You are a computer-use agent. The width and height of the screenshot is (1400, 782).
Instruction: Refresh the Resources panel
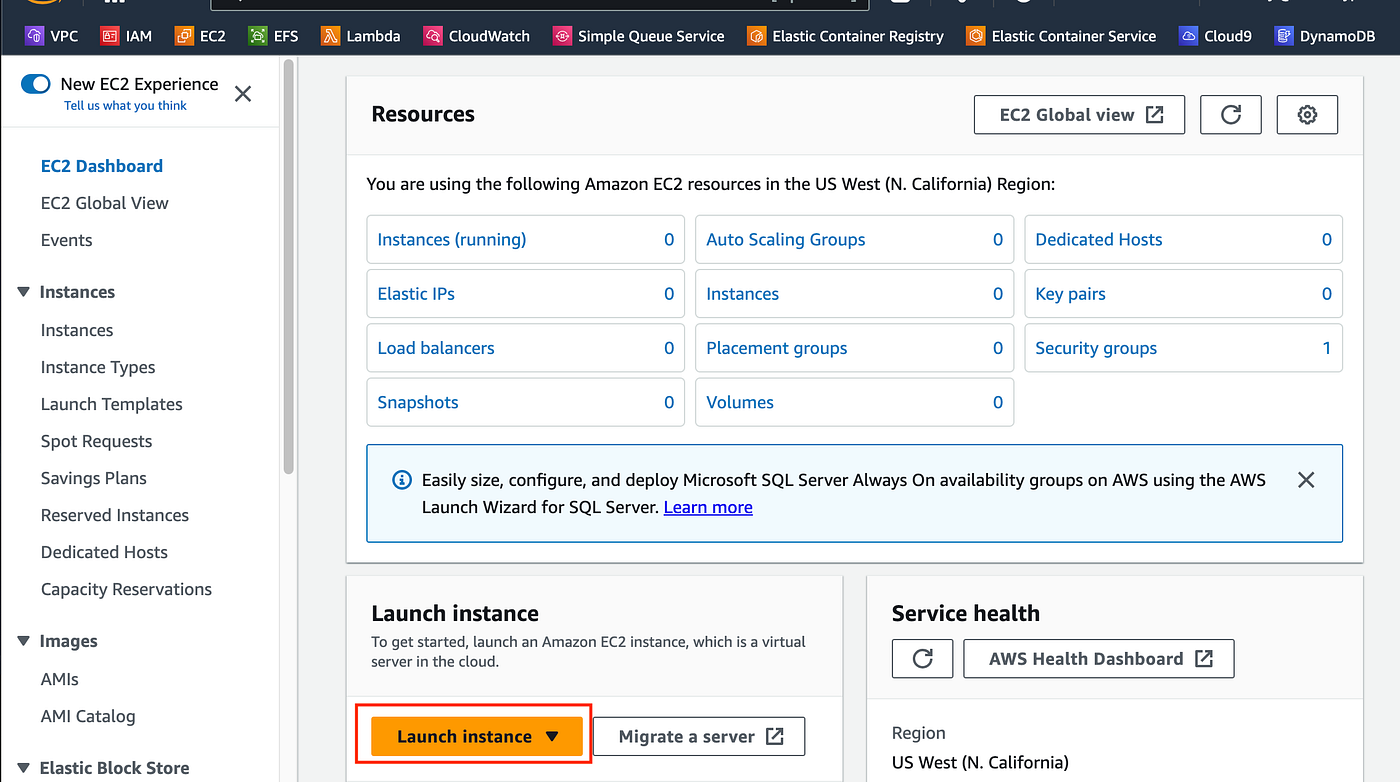pos(1231,115)
